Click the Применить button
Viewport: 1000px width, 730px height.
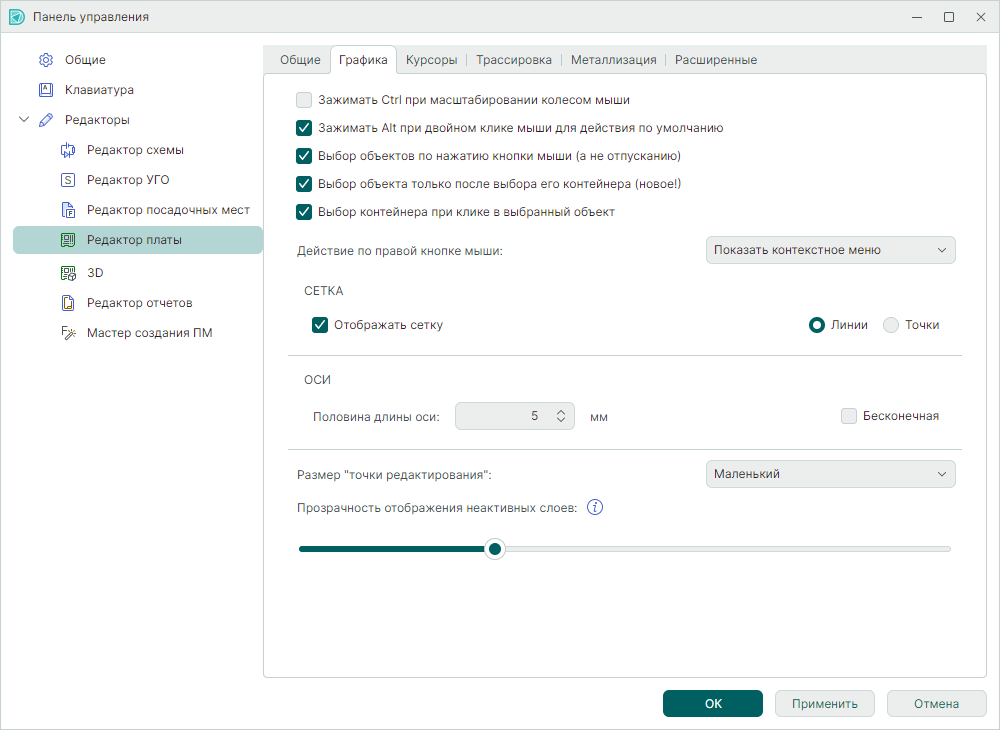click(825, 703)
